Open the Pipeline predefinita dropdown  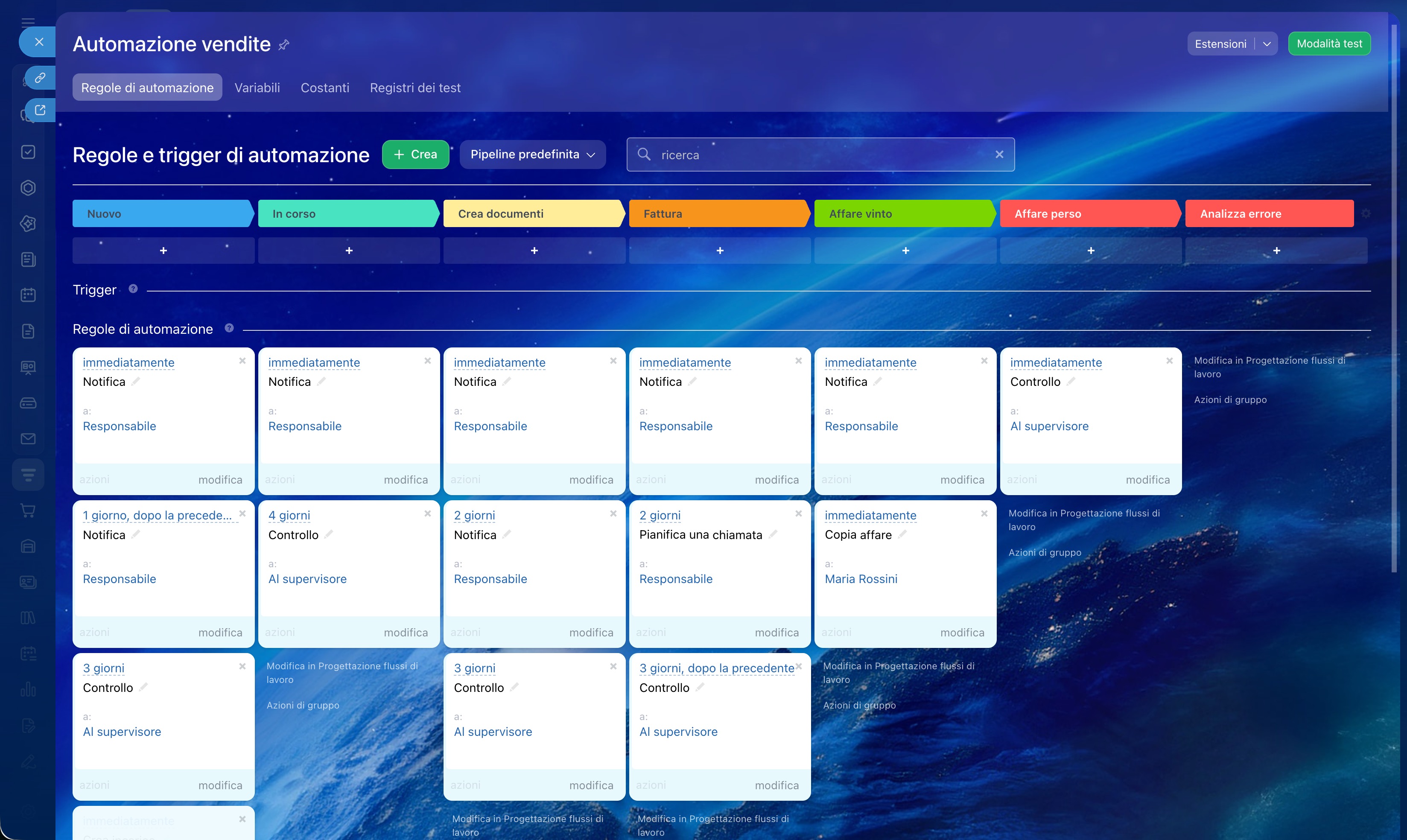(x=533, y=155)
